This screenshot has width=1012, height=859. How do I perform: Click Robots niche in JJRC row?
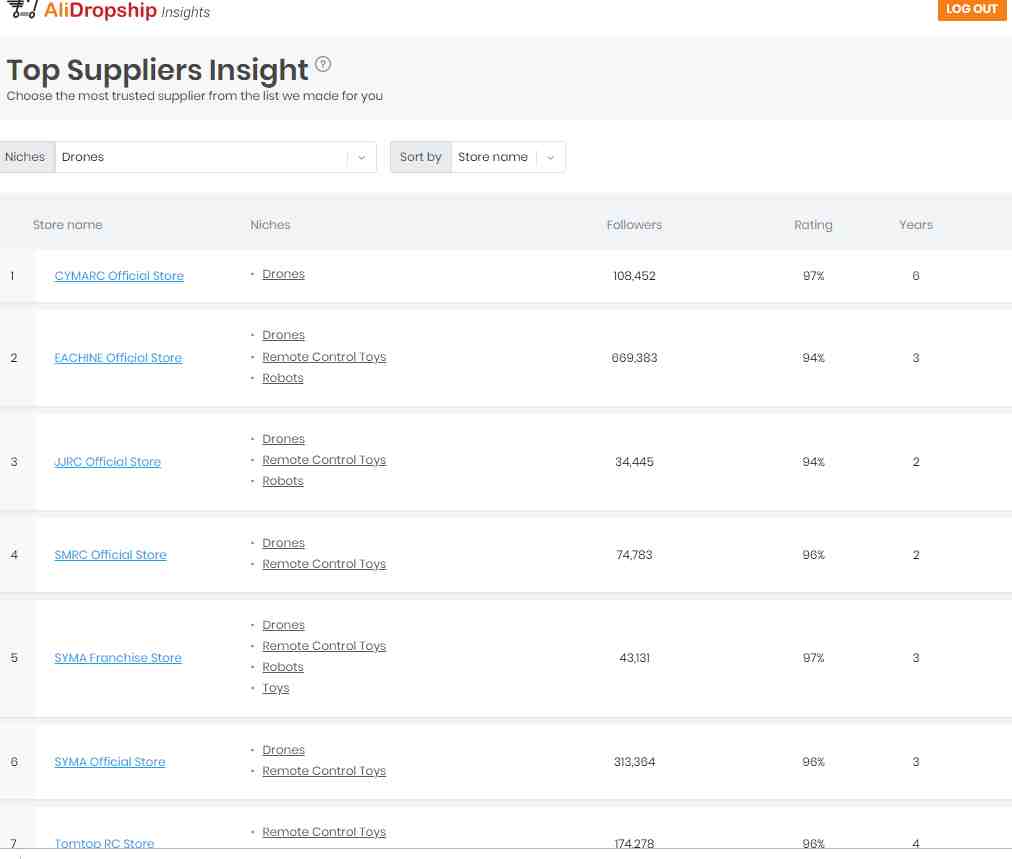[x=283, y=481]
